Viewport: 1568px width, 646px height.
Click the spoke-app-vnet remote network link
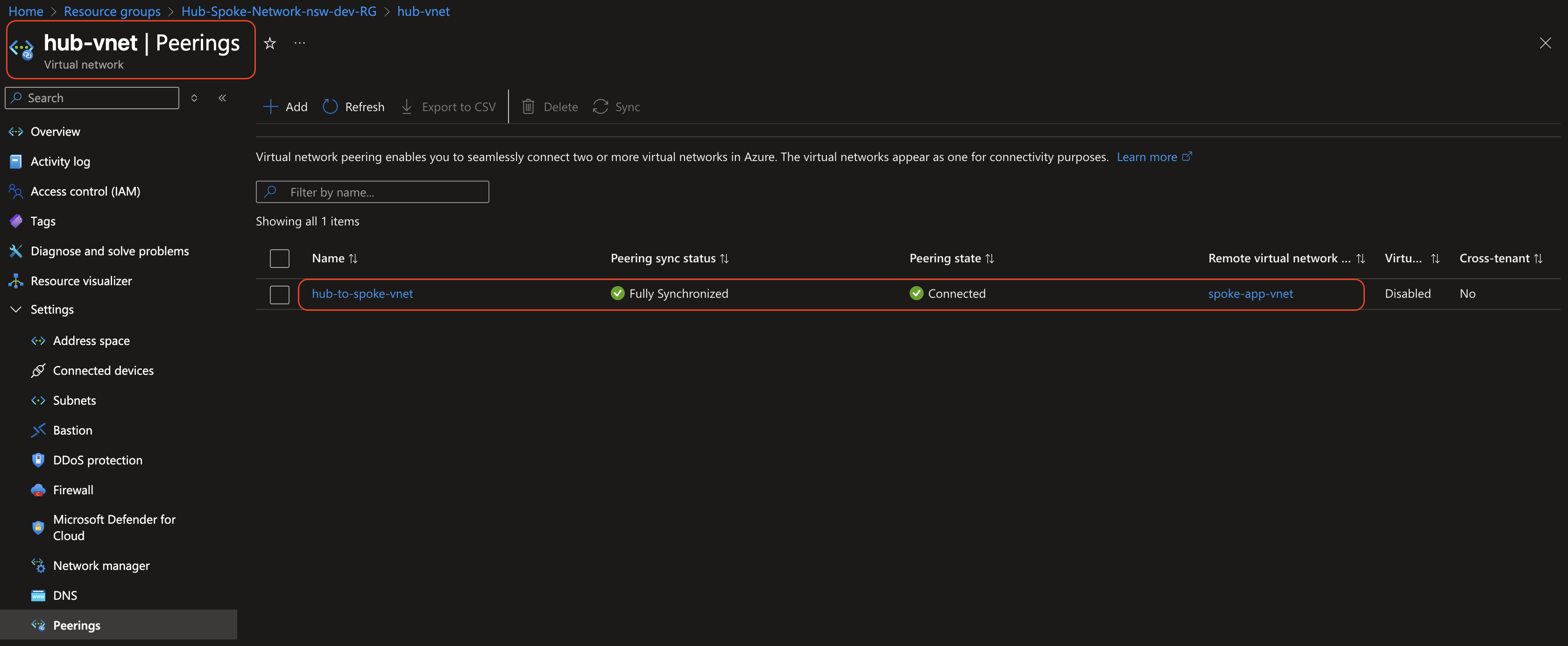click(x=1251, y=293)
